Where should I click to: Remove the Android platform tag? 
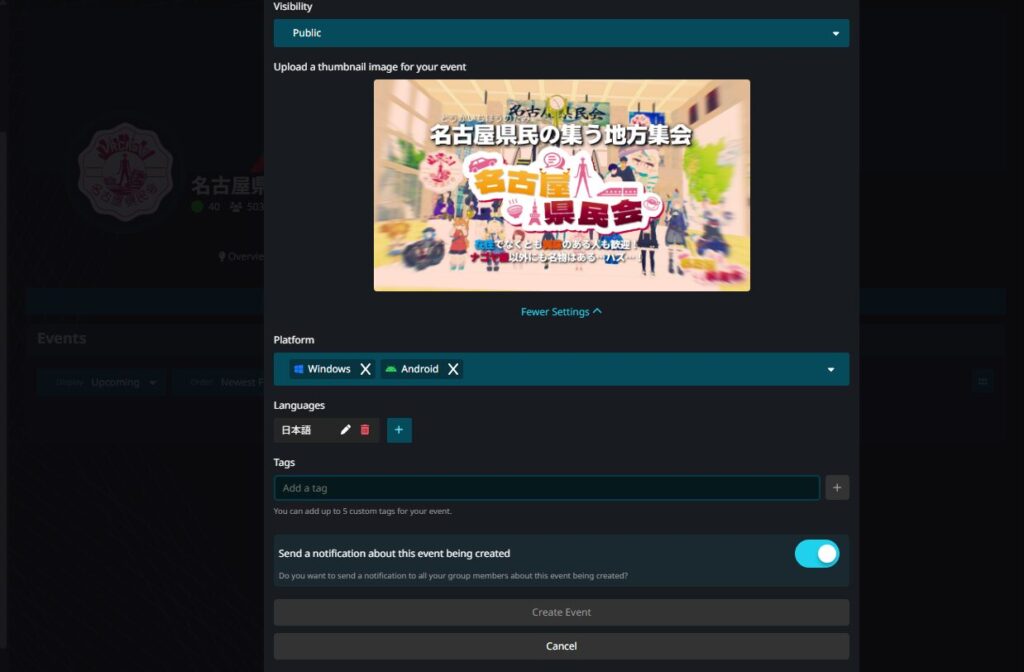point(453,369)
